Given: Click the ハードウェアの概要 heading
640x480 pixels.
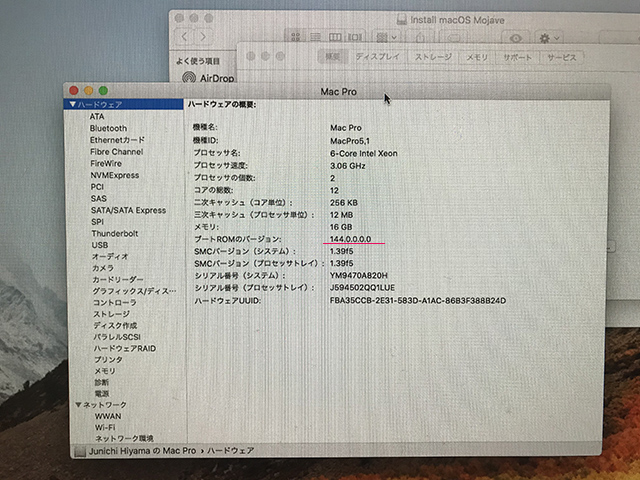Looking at the screenshot, I should click(222, 105).
